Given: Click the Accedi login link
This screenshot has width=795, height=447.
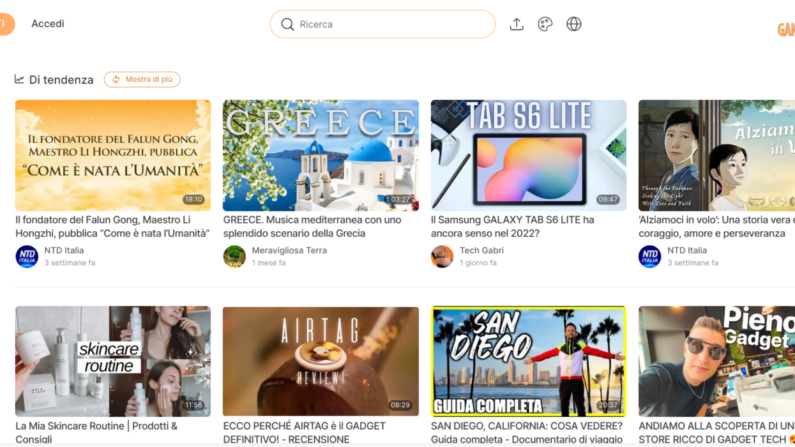Looking at the screenshot, I should 48,24.
